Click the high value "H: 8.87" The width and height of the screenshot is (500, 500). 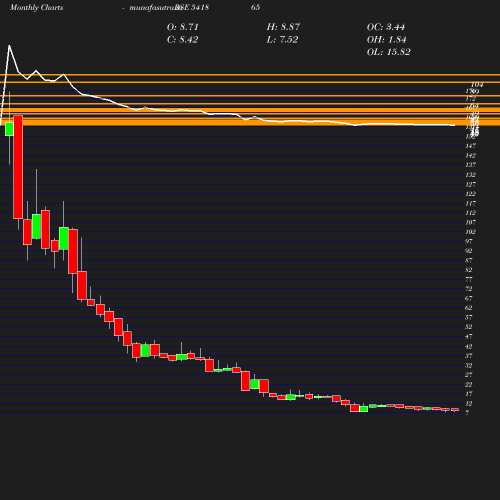pos(283,27)
